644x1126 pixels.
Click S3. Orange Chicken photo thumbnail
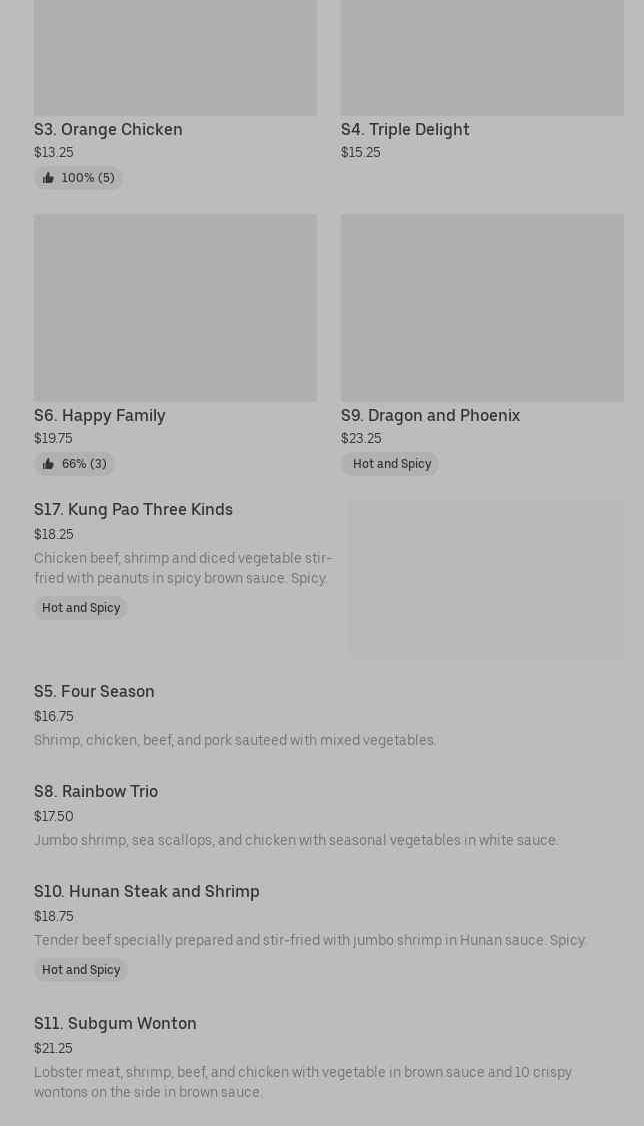[x=175, y=55]
